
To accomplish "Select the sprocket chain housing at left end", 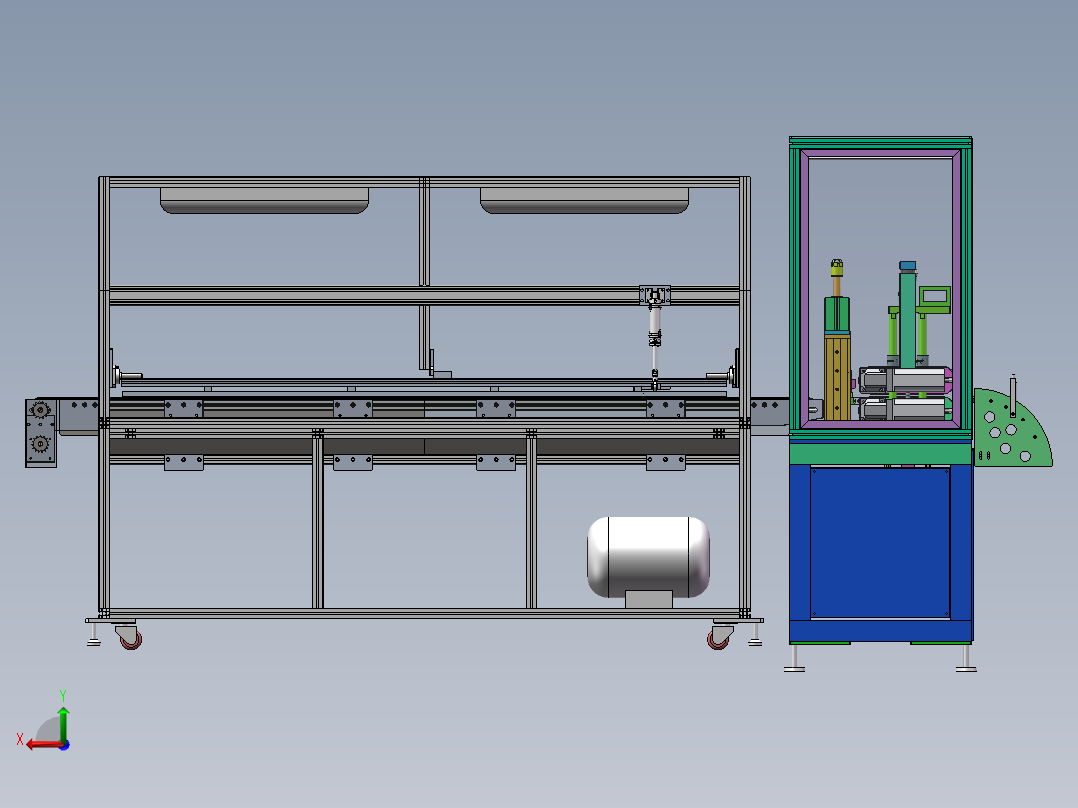I will pyautogui.click(x=41, y=433).
